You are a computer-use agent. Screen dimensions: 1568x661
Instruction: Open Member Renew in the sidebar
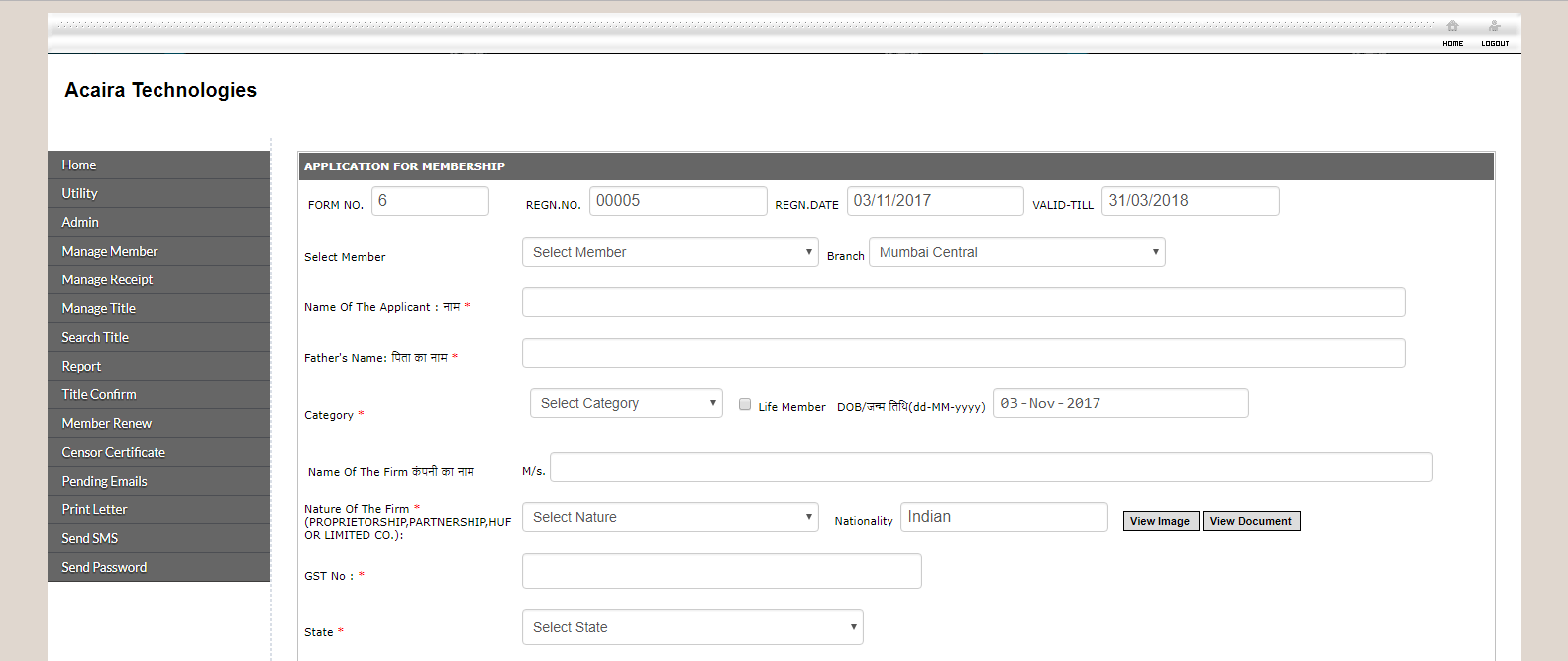pyautogui.click(x=107, y=423)
